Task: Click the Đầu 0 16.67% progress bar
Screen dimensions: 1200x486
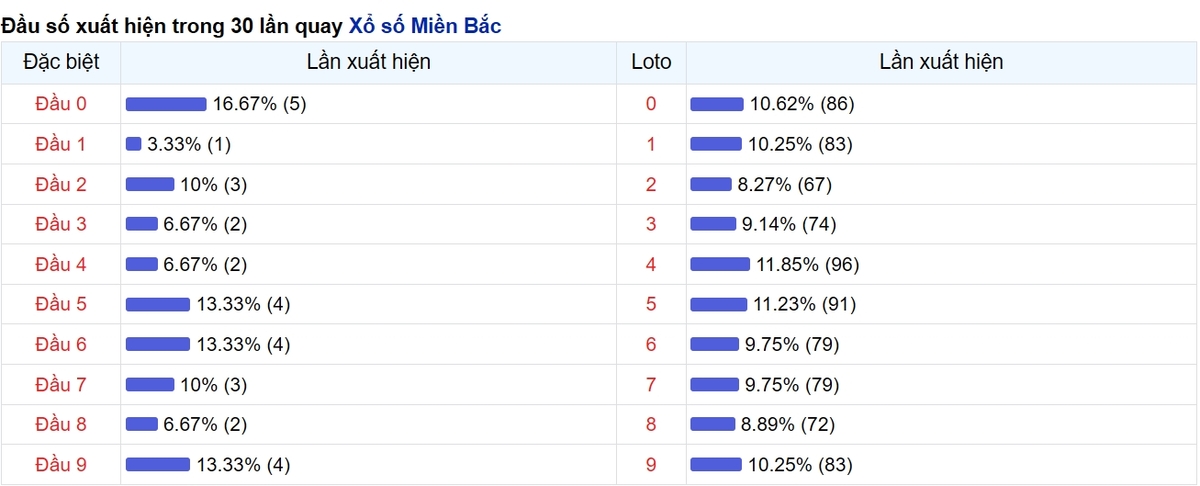Action: coord(166,104)
